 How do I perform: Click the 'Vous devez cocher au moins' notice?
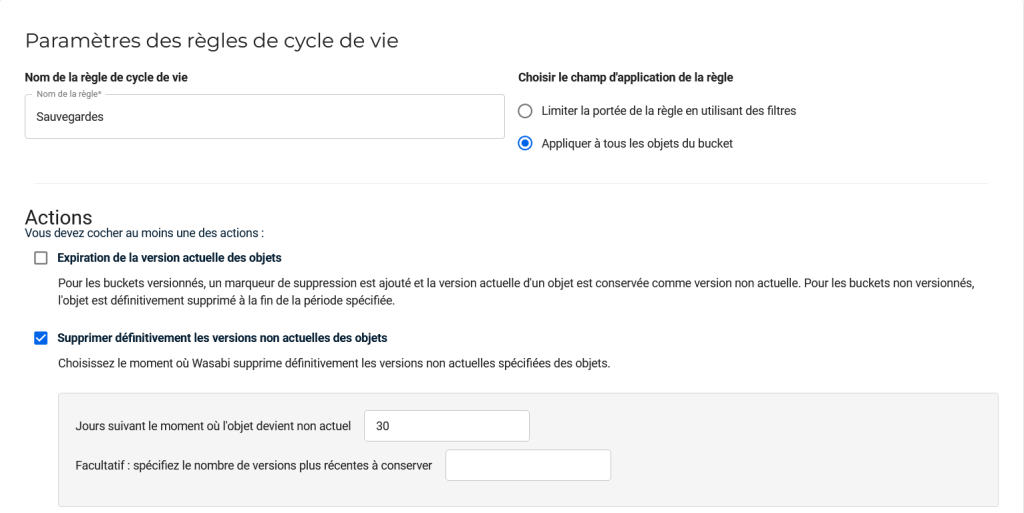[x=144, y=233]
